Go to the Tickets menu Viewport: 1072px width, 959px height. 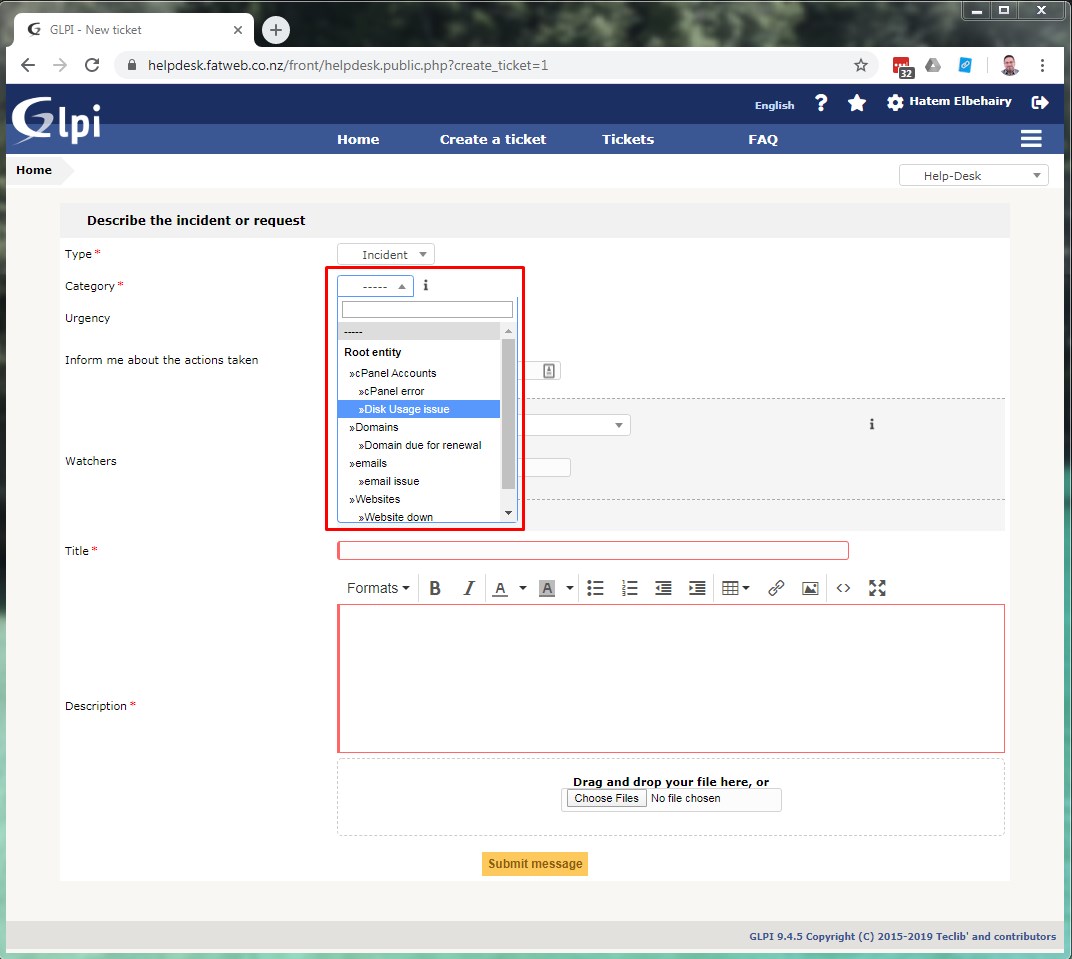627,140
